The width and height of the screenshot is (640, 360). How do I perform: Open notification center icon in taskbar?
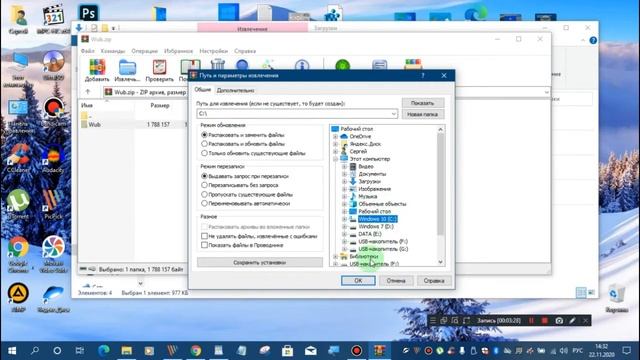pos(627,351)
